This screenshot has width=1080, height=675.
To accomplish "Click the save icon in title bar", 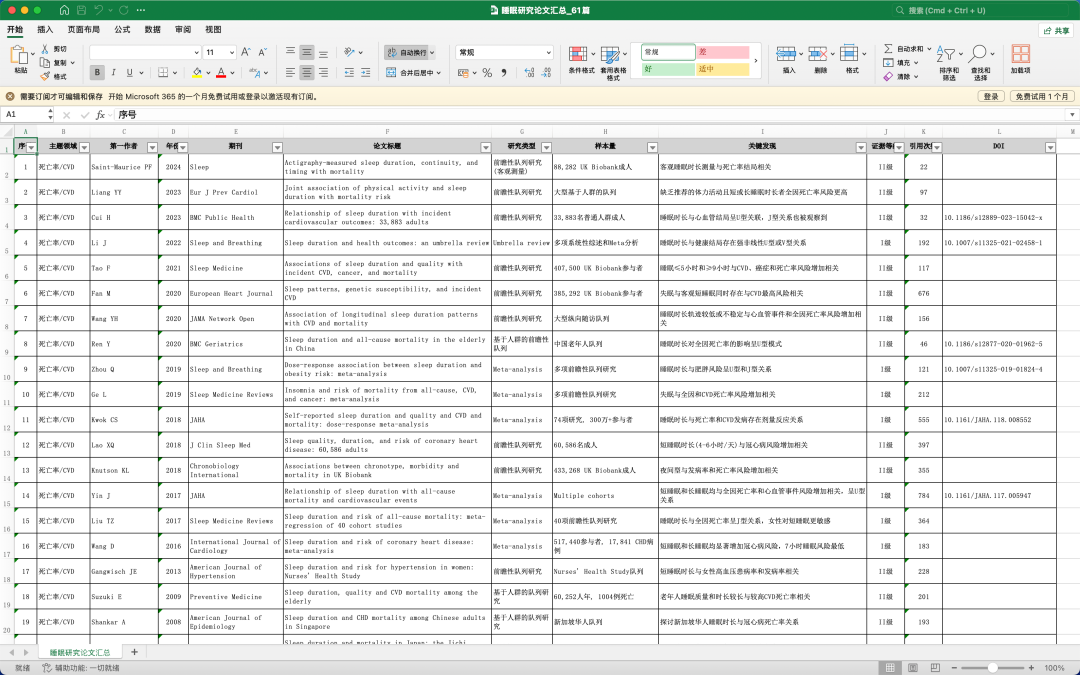I will pos(81,10).
